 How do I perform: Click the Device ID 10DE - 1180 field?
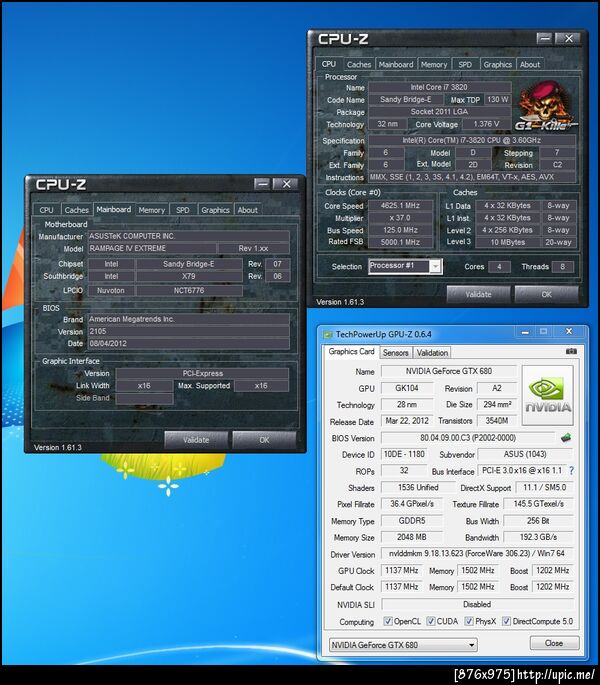pyautogui.click(x=404, y=454)
